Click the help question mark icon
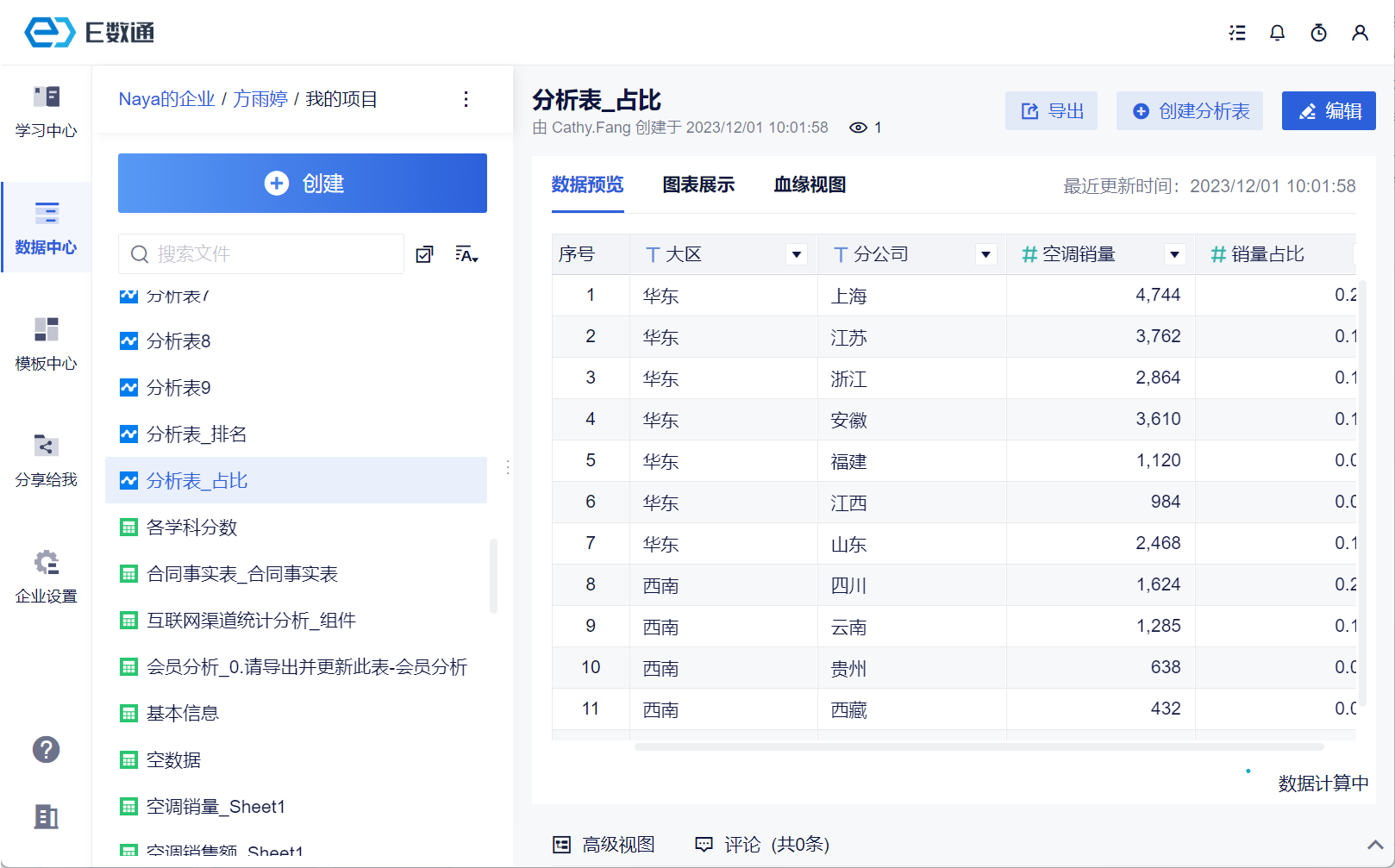1395x868 pixels. (x=46, y=749)
